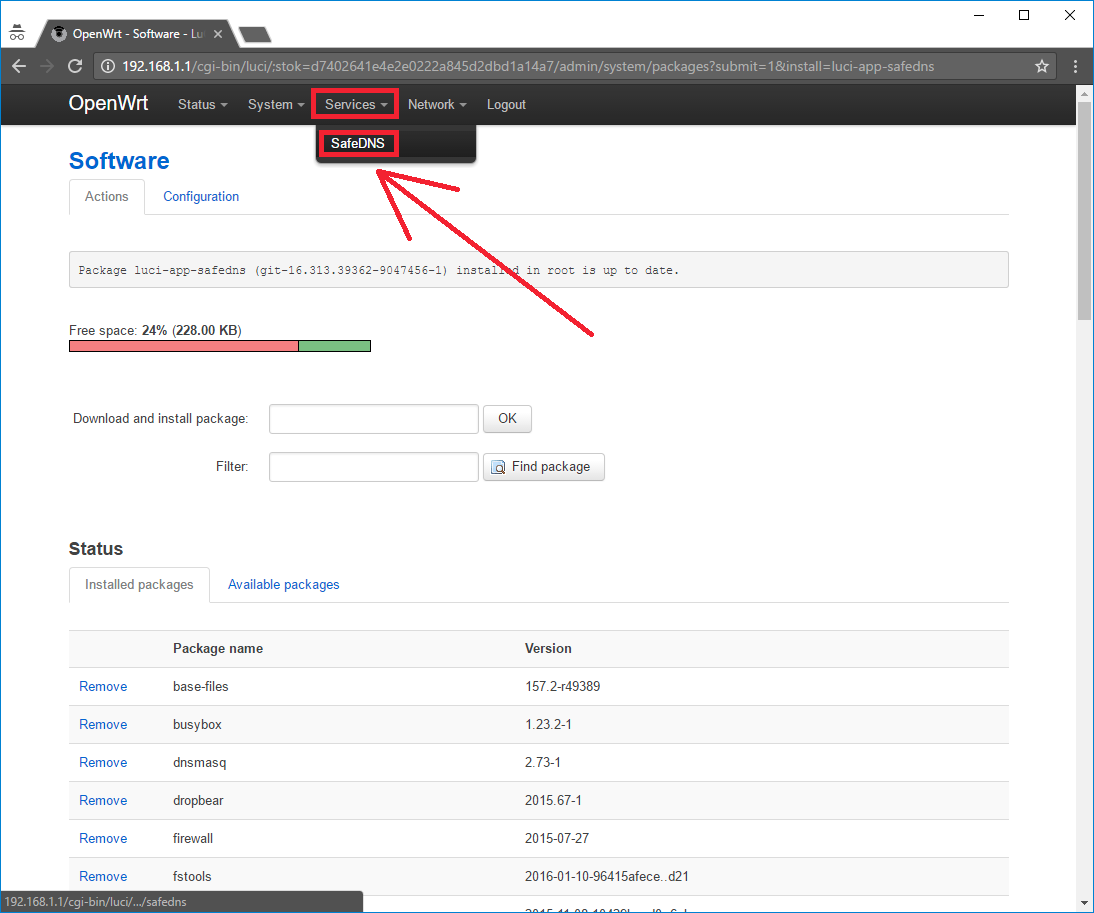This screenshot has width=1094, height=913.
Task: Maximize the browser window
Action: (1024, 15)
